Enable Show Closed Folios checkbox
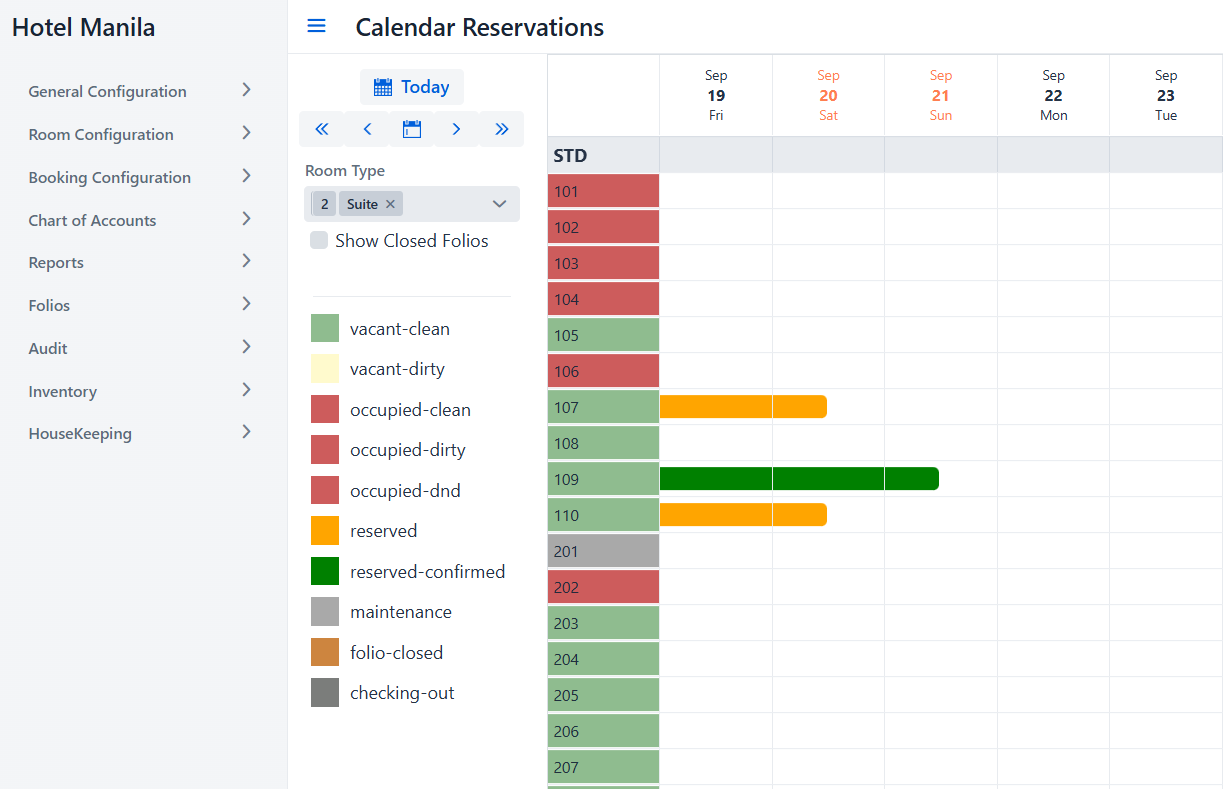1223x789 pixels. click(x=319, y=241)
